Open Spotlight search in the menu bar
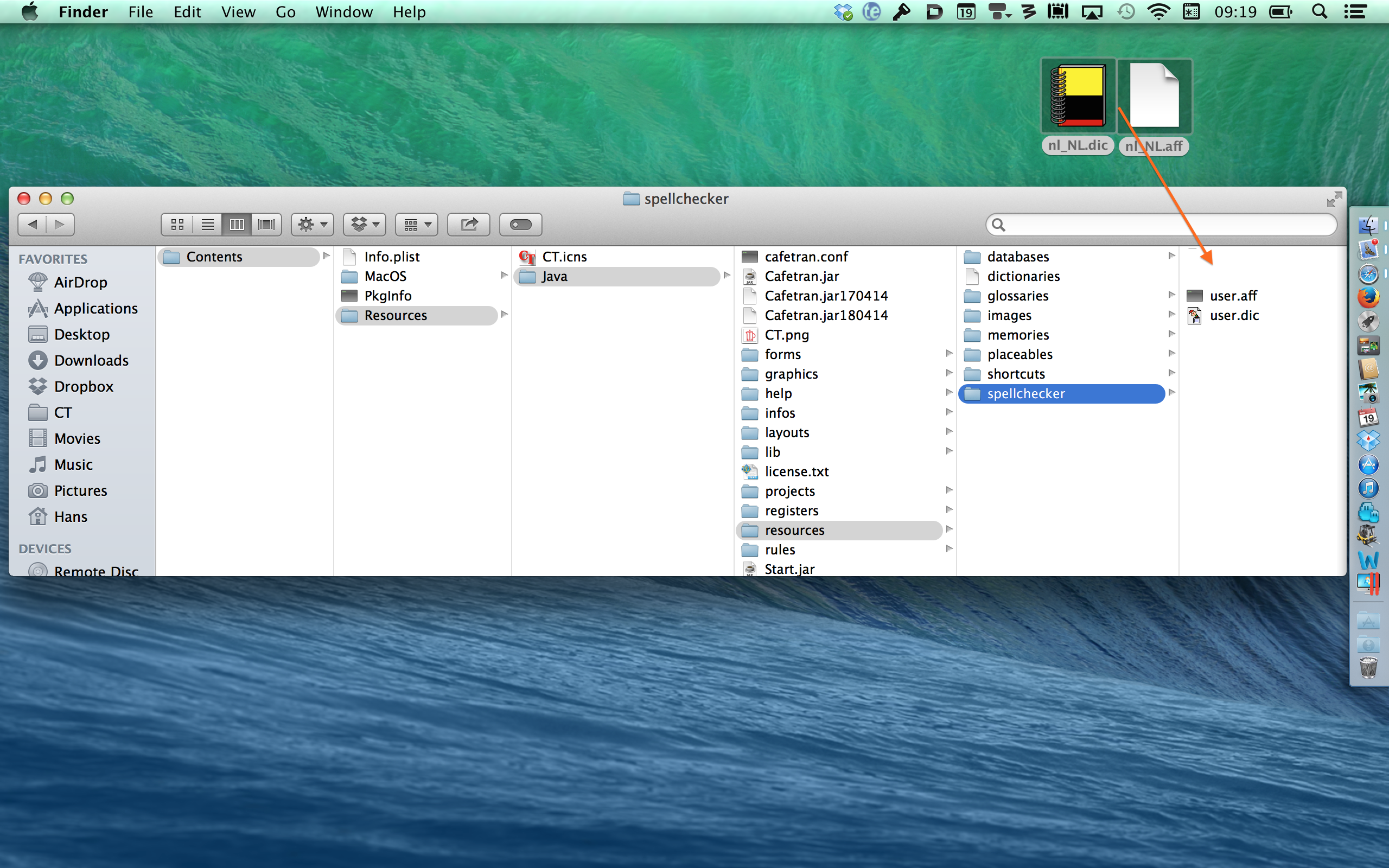 tap(1320, 12)
